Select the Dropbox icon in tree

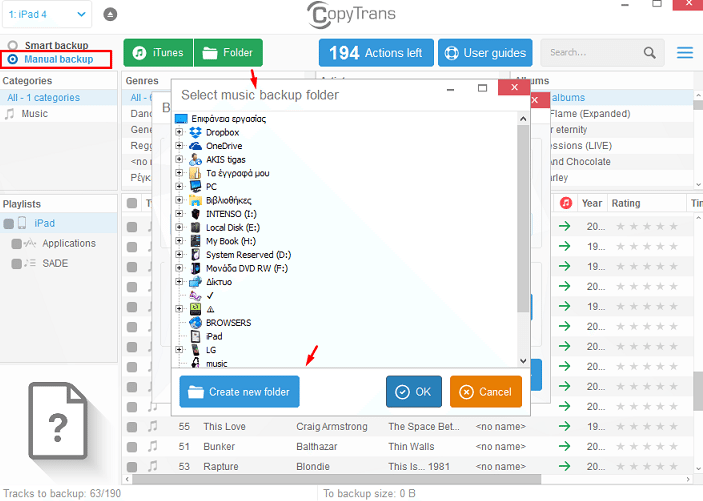pos(195,132)
